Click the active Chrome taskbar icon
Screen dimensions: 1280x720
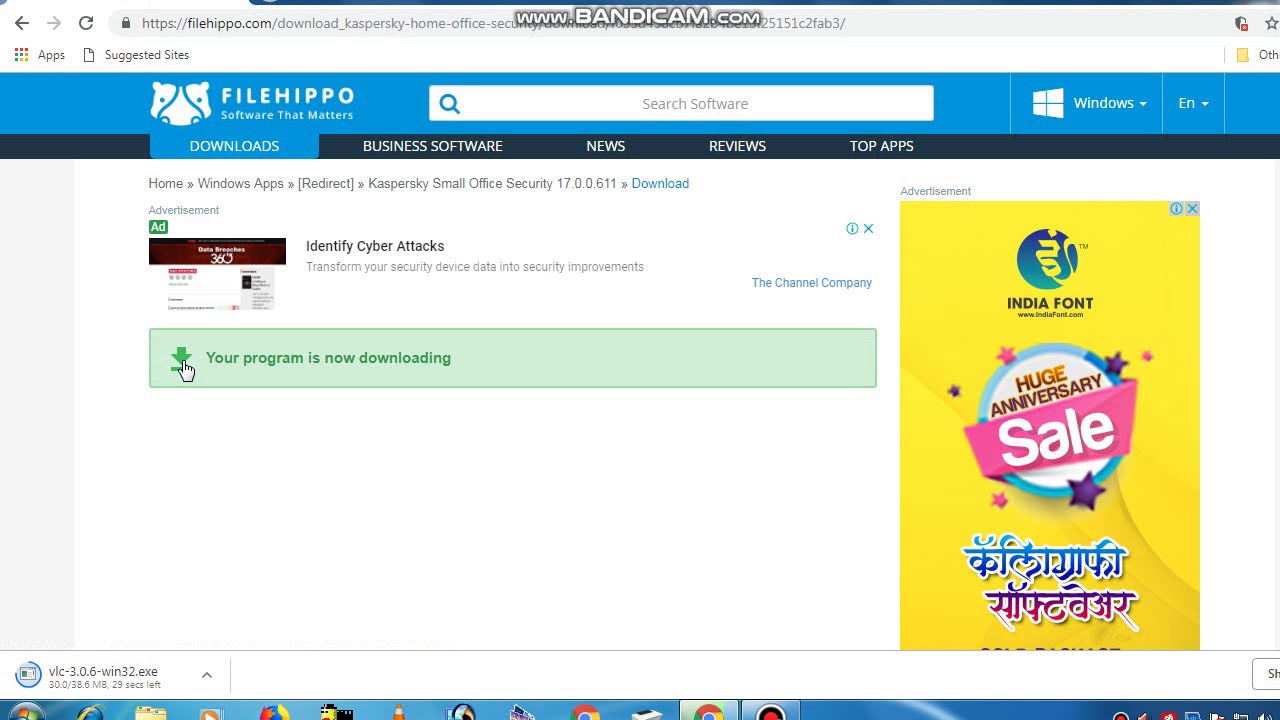tap(708, 714)
